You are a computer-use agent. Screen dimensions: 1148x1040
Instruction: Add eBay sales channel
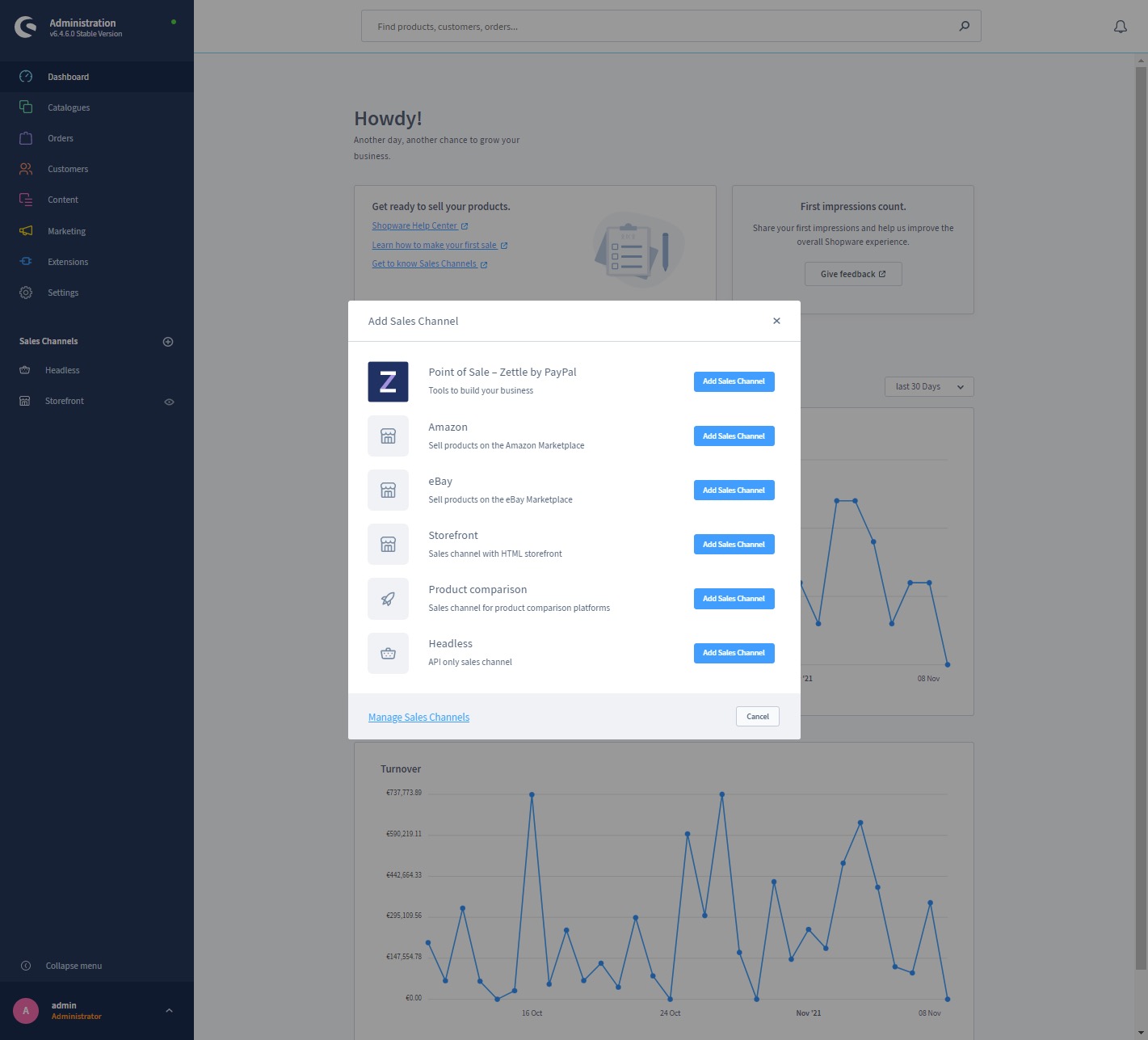click(x=734, y=491)
